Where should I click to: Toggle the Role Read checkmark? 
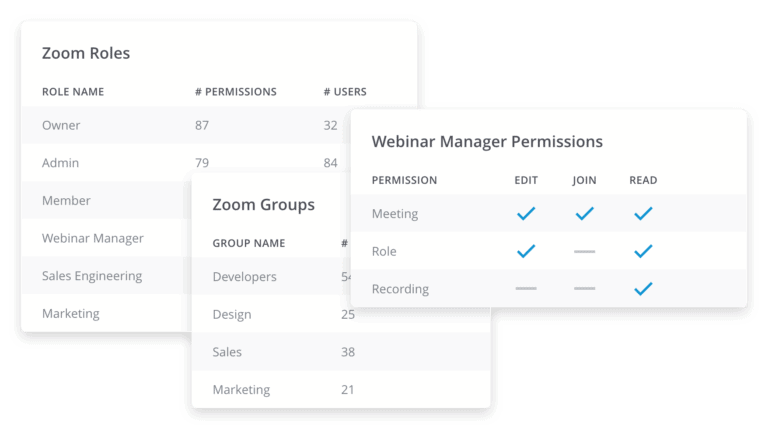(643, 251)
